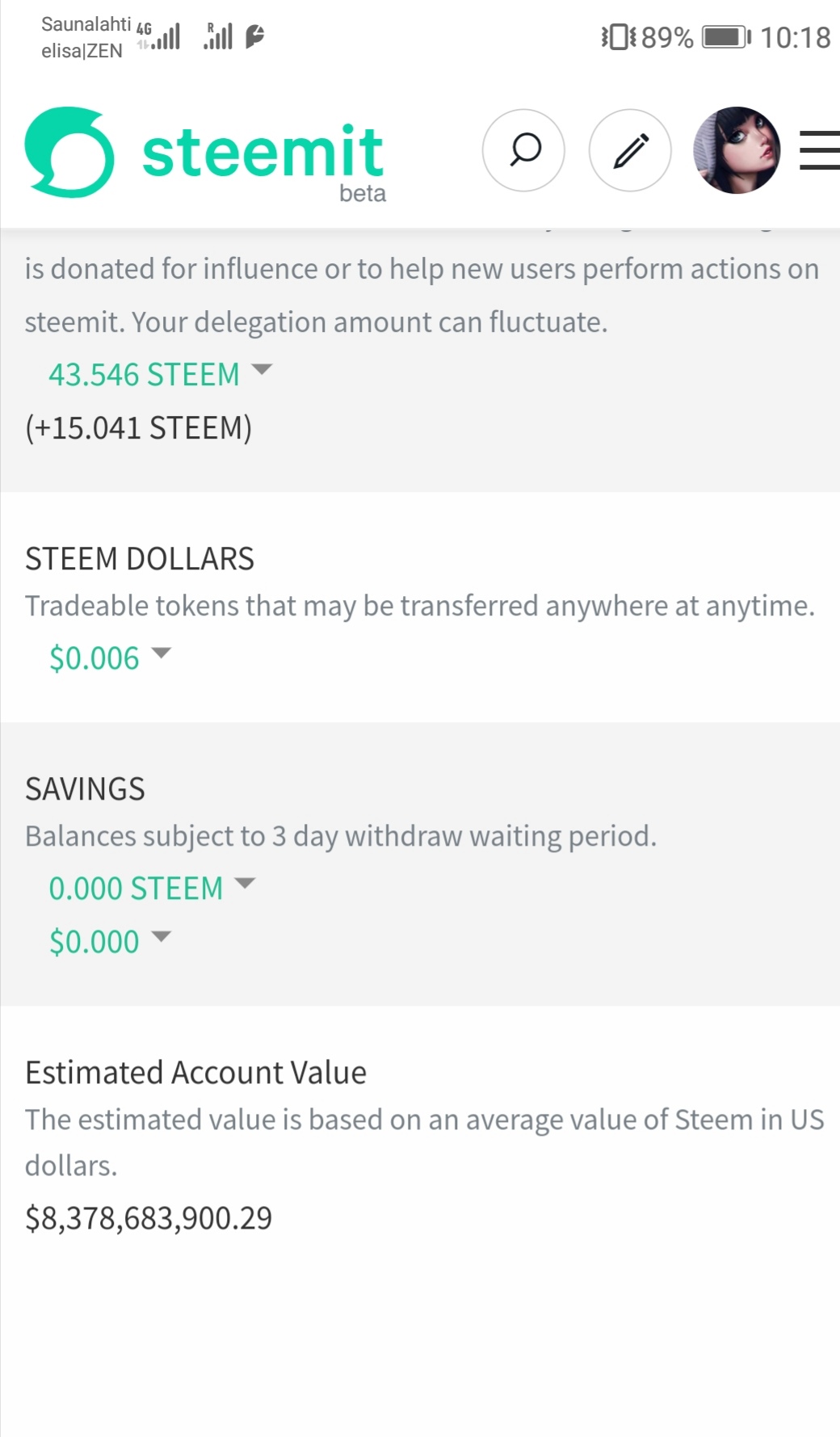Open the $0.000 savings dollars dropdown

[110, 942]
